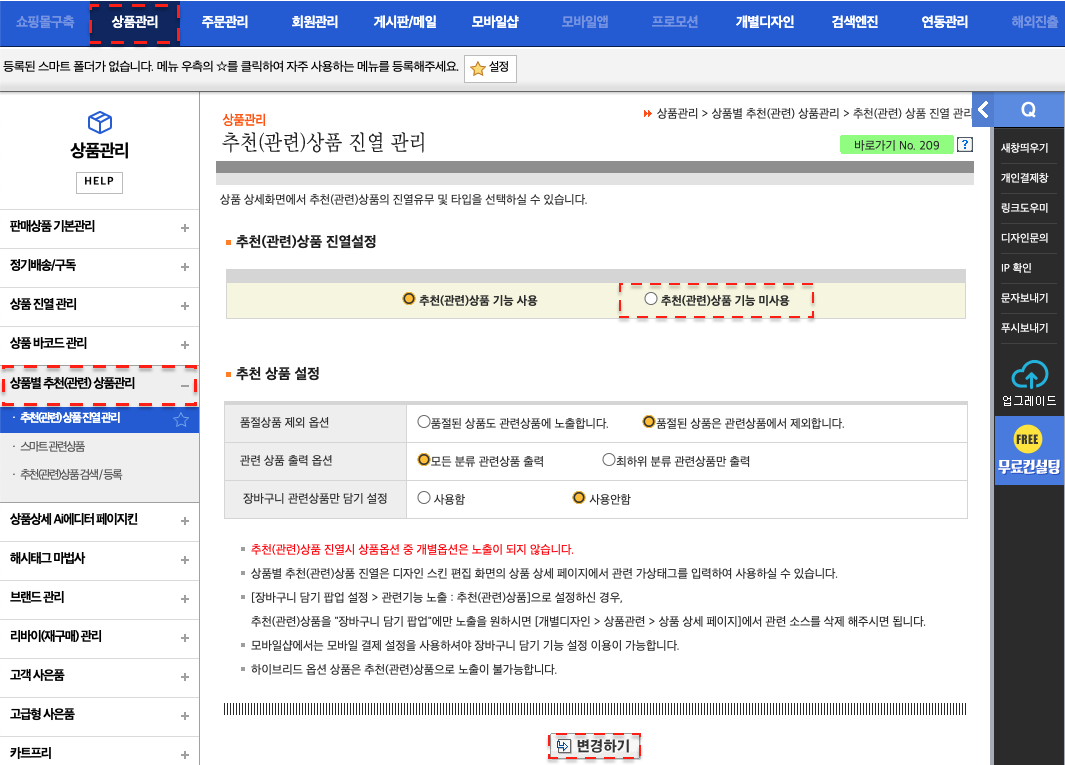This screenshot has width=1065, height=765.
Task: Click the magnifier search icon in right panel
Action: [x=1028, y=109]
